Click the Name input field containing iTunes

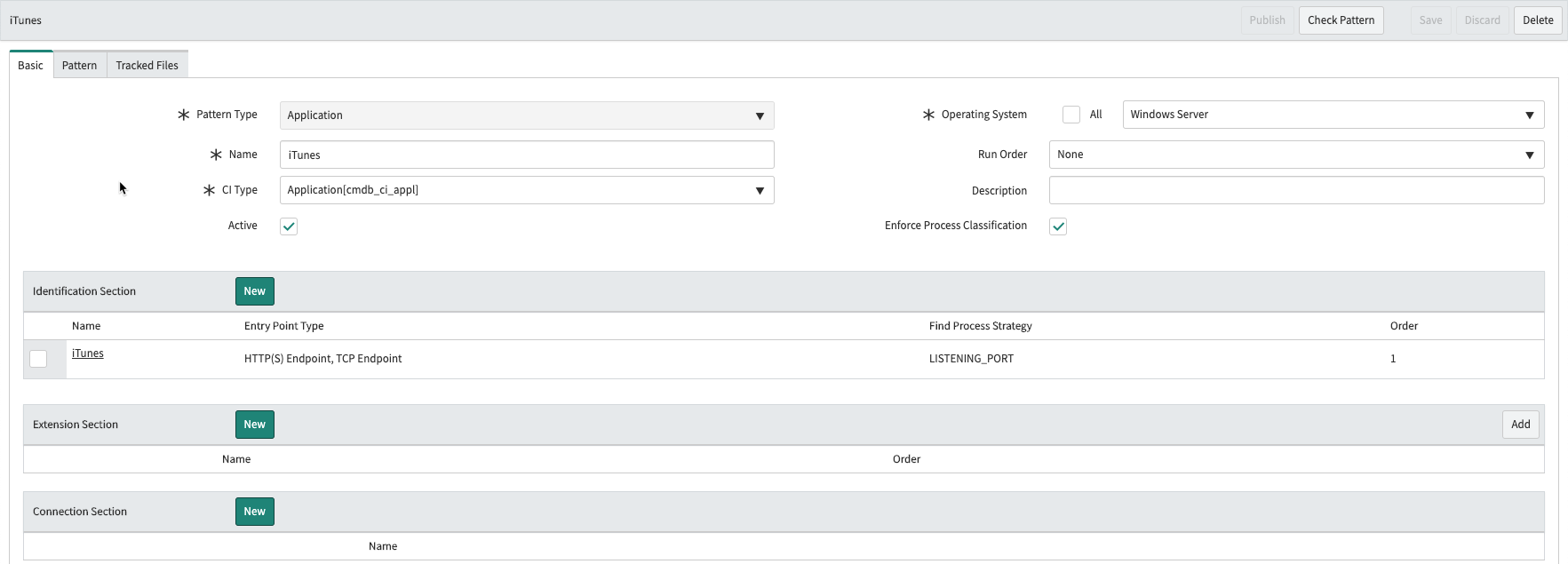coord(527,155)
